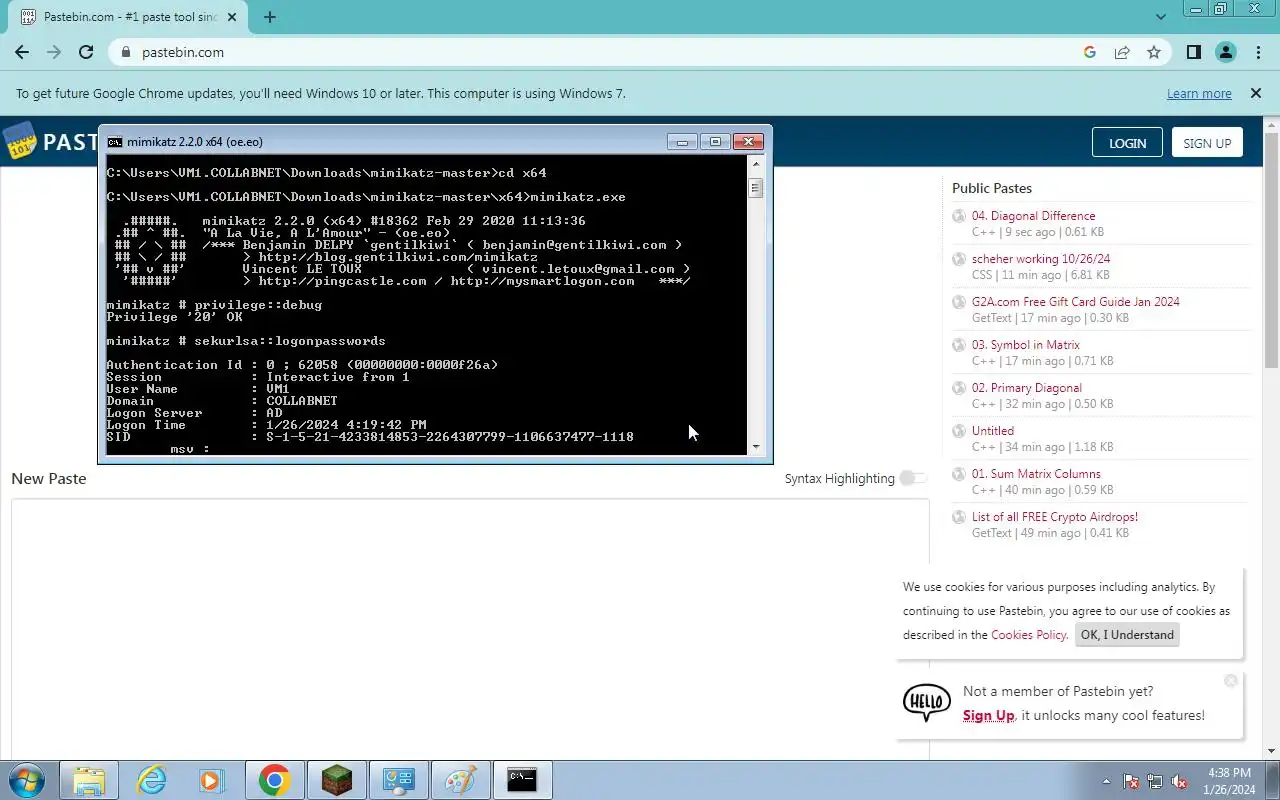Click the pastebin.com address bar URL
1280x800 pixels.
click(183, 52)
